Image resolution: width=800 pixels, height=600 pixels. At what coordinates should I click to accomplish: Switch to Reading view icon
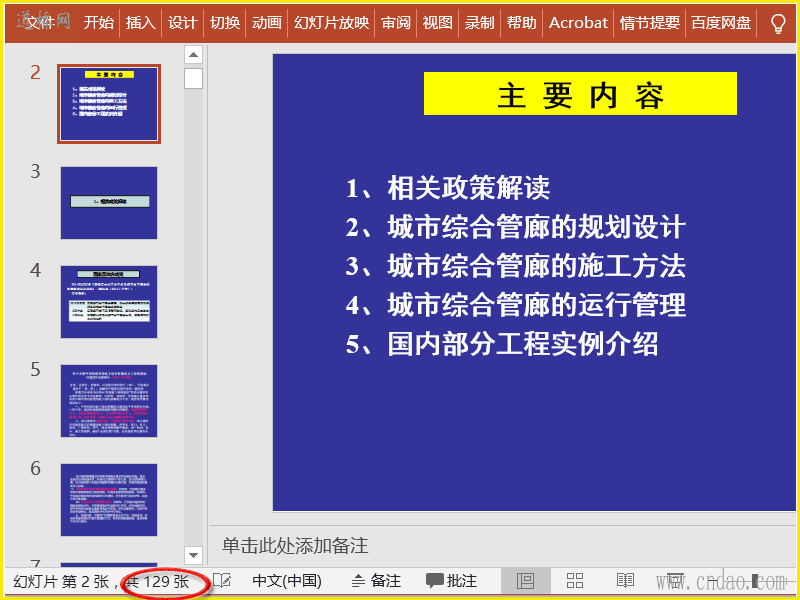click(625, 581)
